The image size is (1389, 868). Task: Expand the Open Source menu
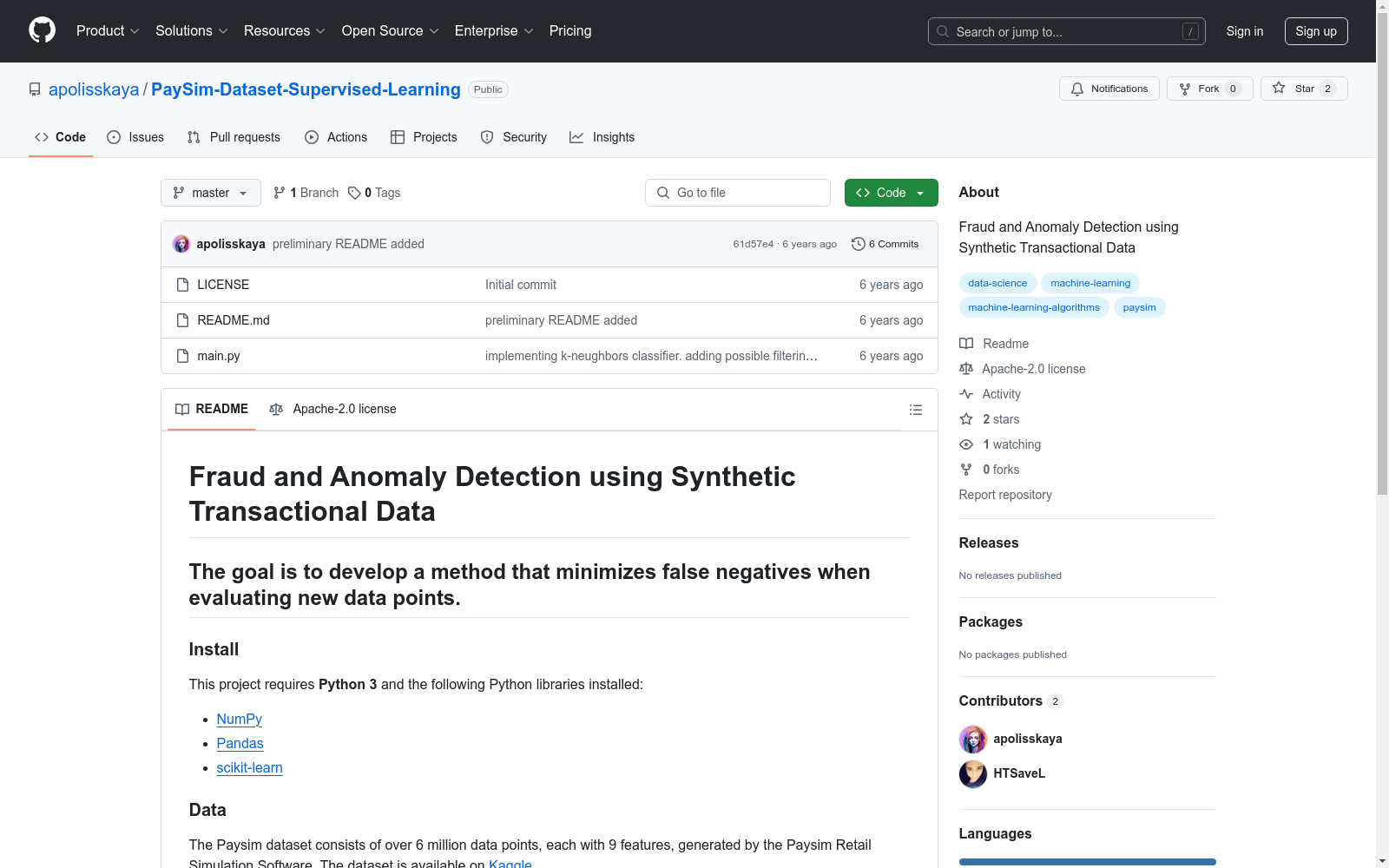(x=390, y=31)
